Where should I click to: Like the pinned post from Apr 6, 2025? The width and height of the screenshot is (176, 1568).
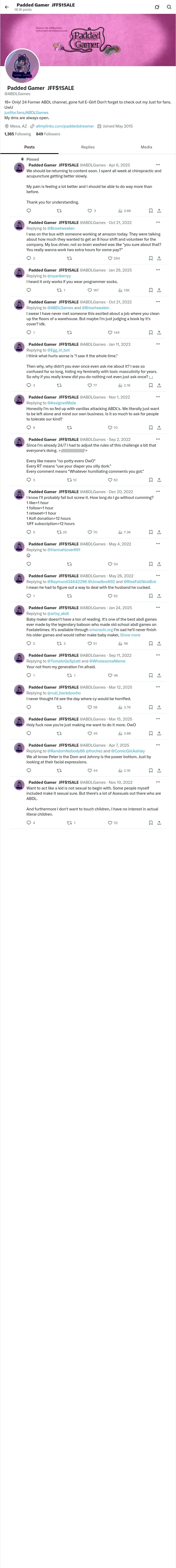point(89,211)
